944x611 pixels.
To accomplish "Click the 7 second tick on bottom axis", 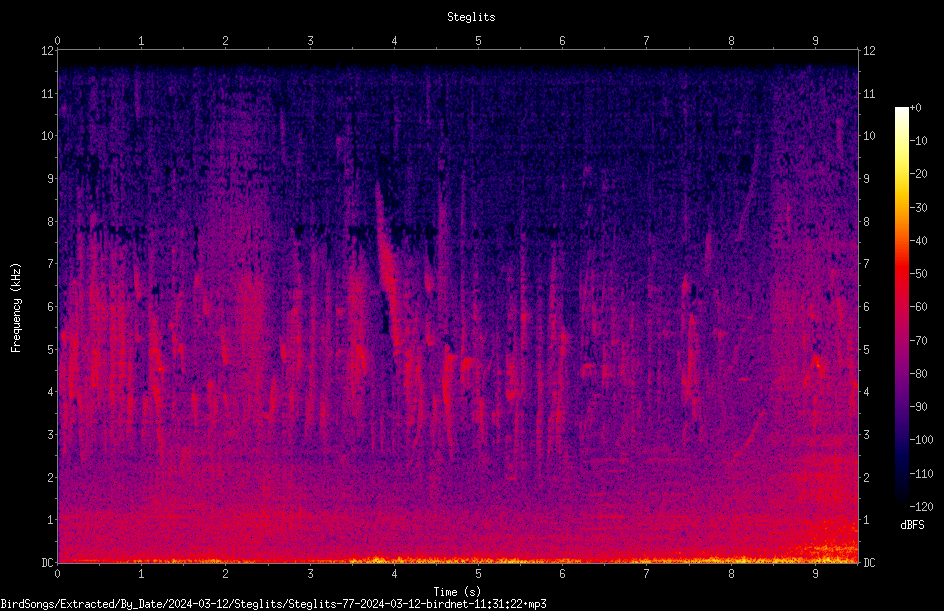I will pyautogui.click(x=646, y=574).
